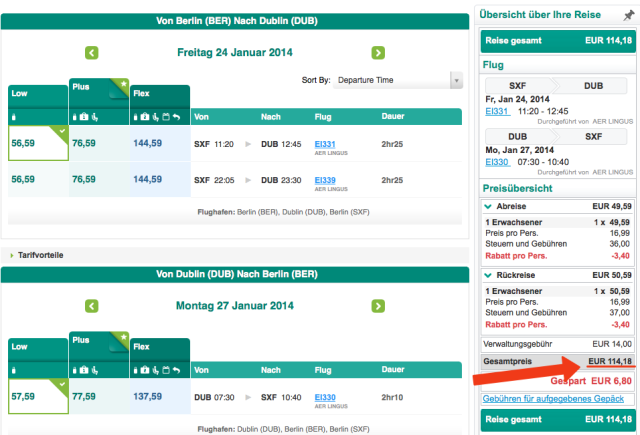Click EI330 link in the trip overview sidebar
The width and height of the screenshot is (640, 435).
coord(497,161)
